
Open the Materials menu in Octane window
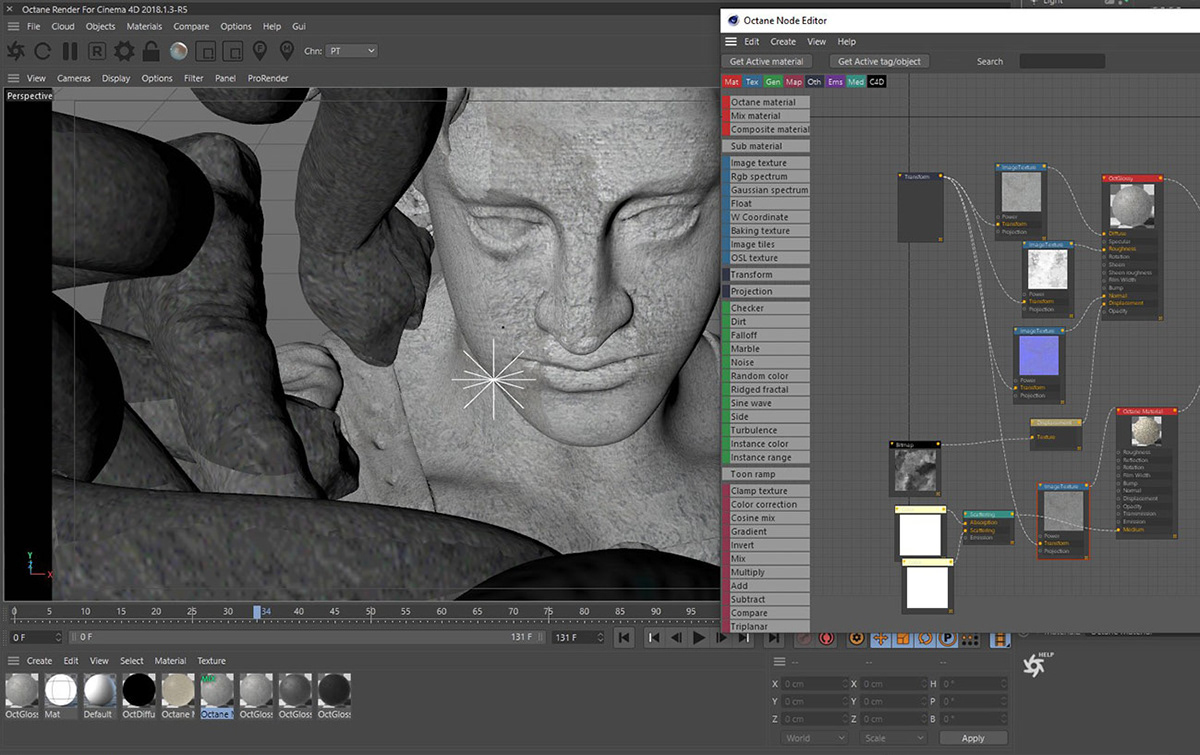pos(144,26)
